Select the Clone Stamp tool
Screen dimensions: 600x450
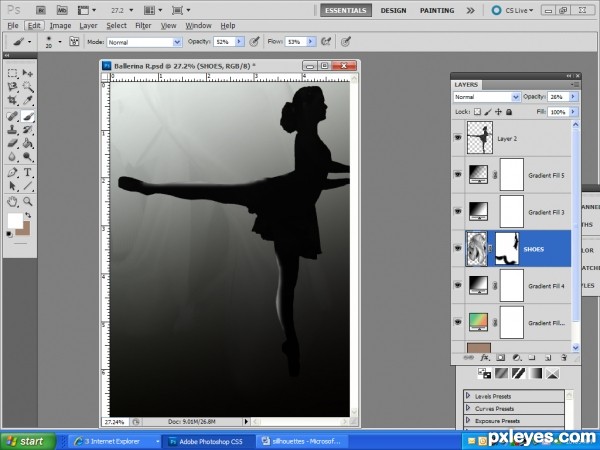13,129
